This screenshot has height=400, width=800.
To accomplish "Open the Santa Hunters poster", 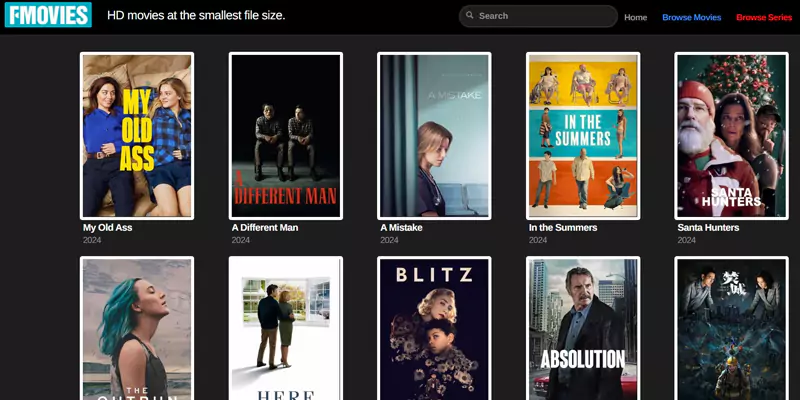I will [732, 136].
